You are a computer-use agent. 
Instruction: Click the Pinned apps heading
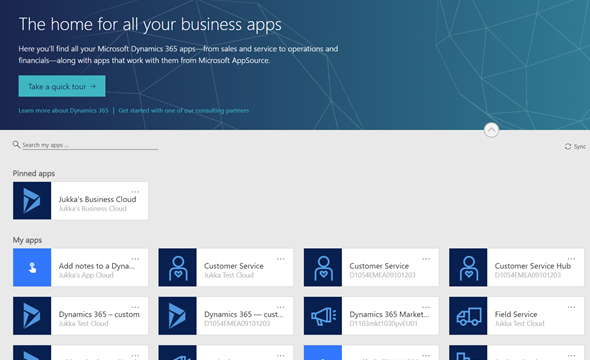coord(34,173)
